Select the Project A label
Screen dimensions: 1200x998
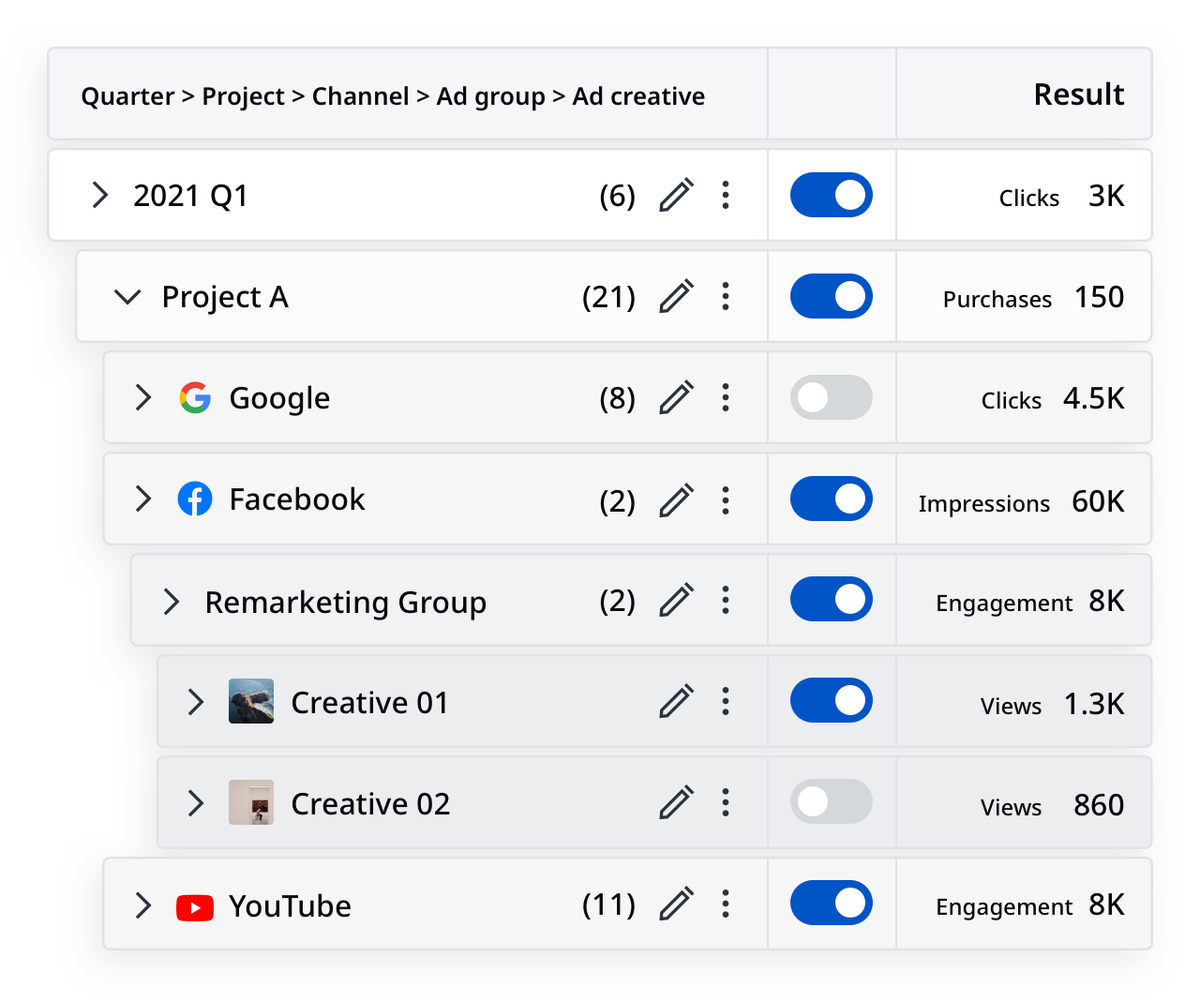click(x=225, y=297)
